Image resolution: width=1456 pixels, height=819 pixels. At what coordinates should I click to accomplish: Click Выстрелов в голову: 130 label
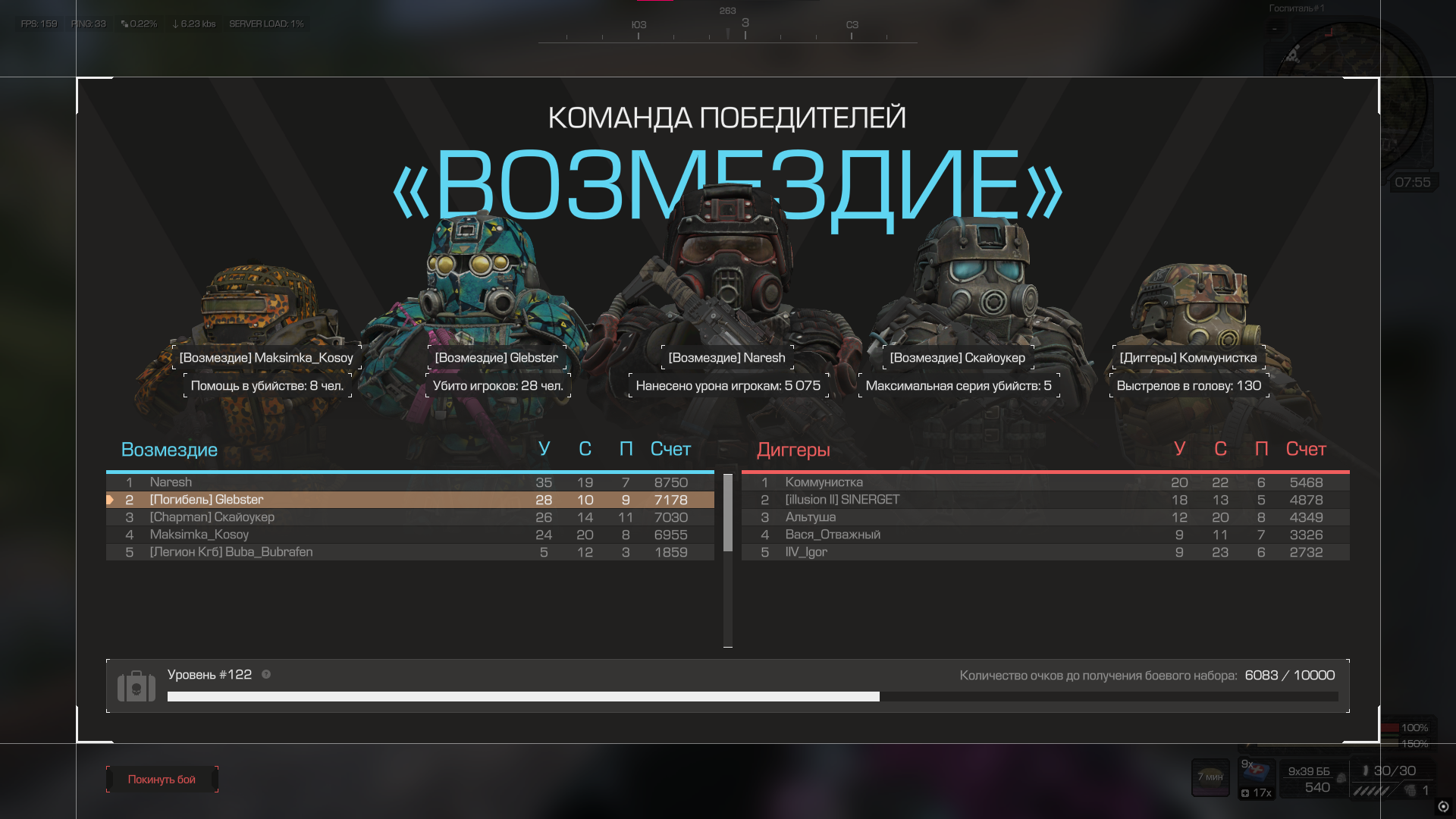coord(1189,386)
